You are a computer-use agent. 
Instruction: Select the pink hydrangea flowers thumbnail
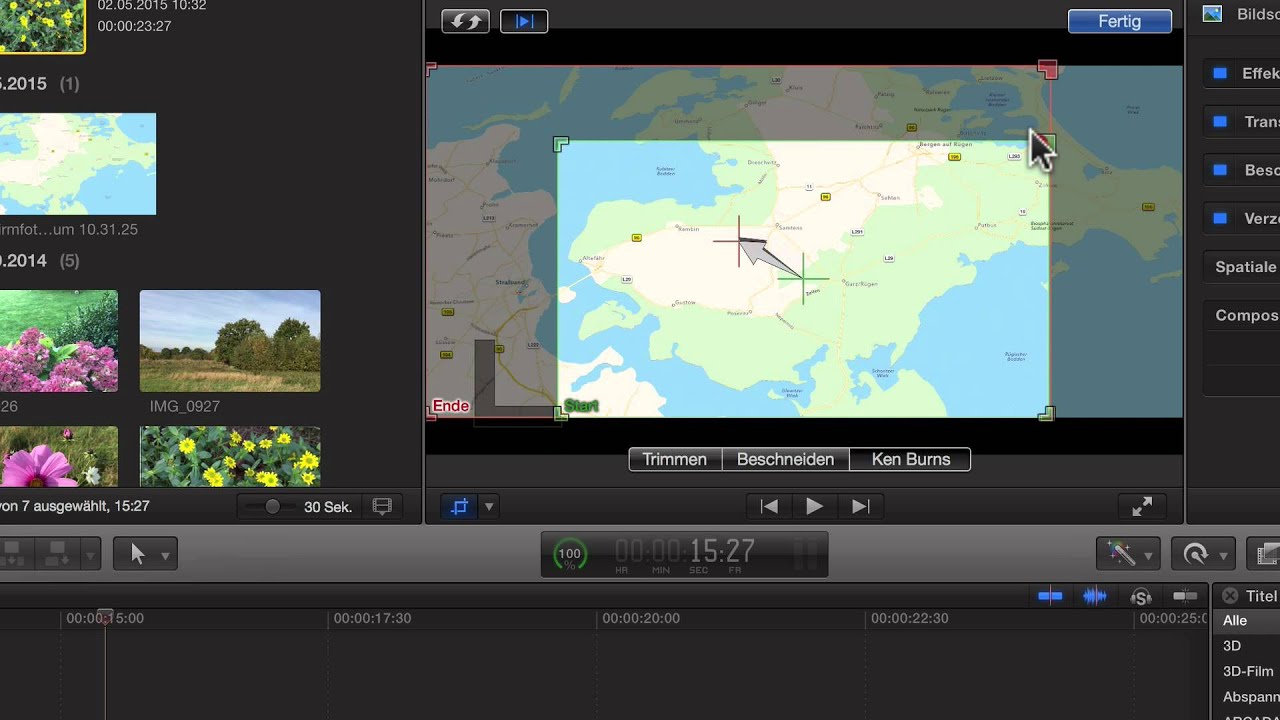pyautogui.click(x=59, y=341)
